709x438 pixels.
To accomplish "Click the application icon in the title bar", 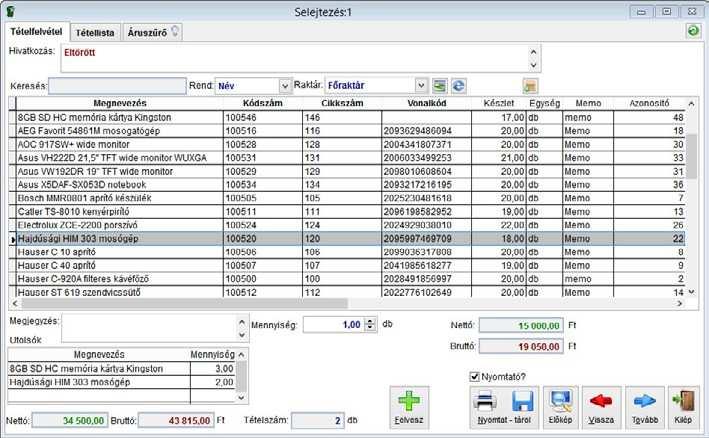I will (x=10, y=11).
